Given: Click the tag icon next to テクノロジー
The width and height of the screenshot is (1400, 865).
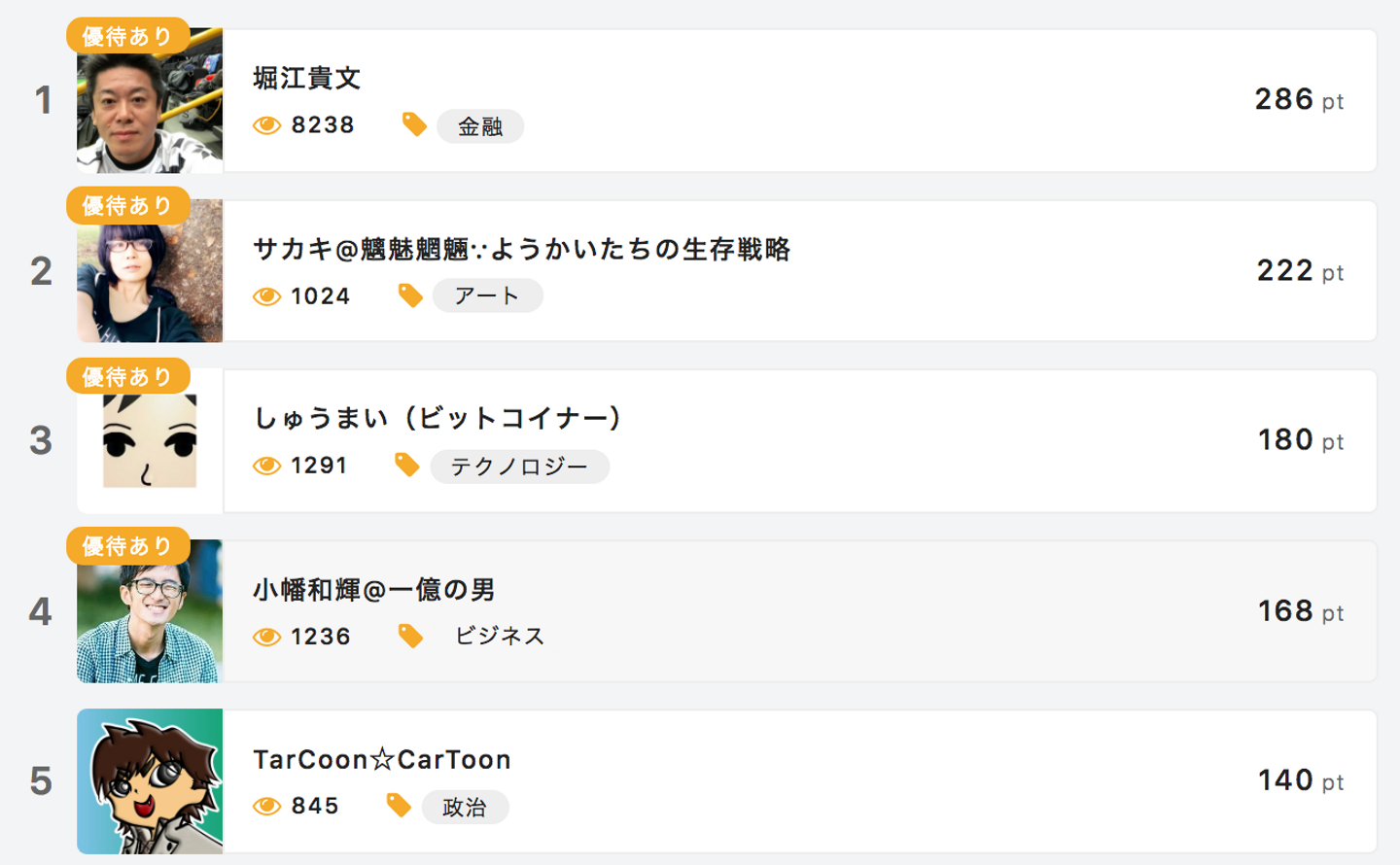Looking at the screenshot, I should [406, 466].
